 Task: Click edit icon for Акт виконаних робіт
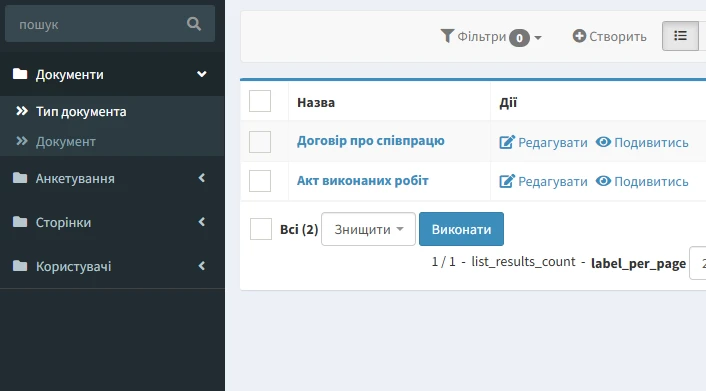(x=507, y=182)
